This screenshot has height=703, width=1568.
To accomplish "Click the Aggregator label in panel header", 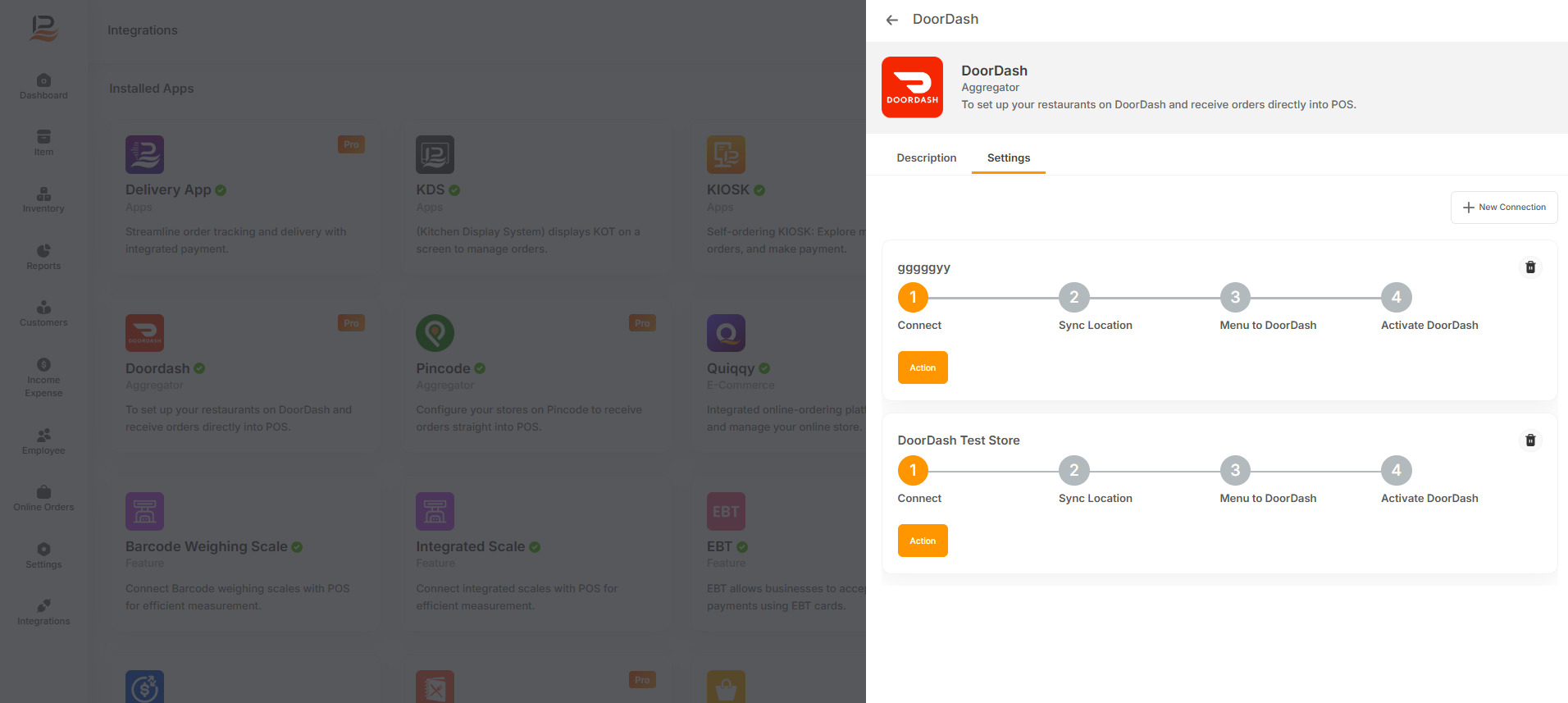I will [990, 88].
